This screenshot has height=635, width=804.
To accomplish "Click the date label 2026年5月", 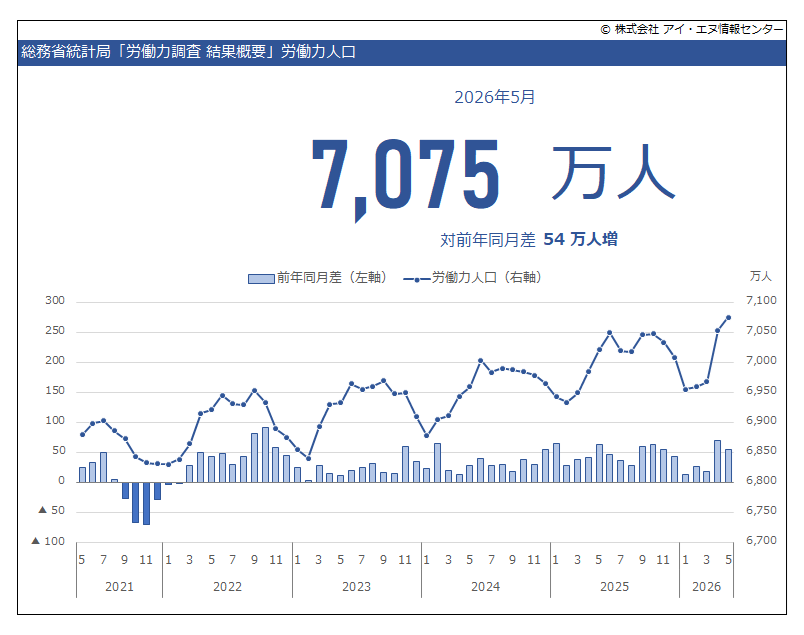I will click(494, 97).
